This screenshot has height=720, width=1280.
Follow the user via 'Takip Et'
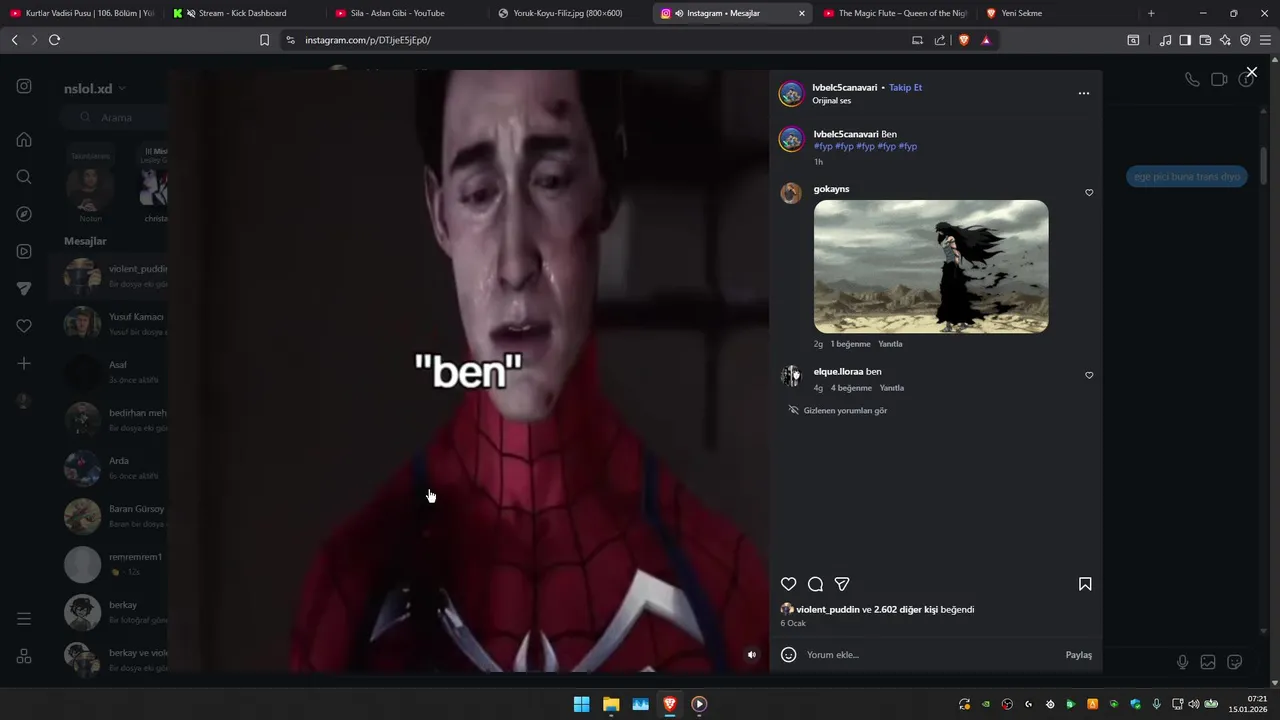click(x=905, y=88)
